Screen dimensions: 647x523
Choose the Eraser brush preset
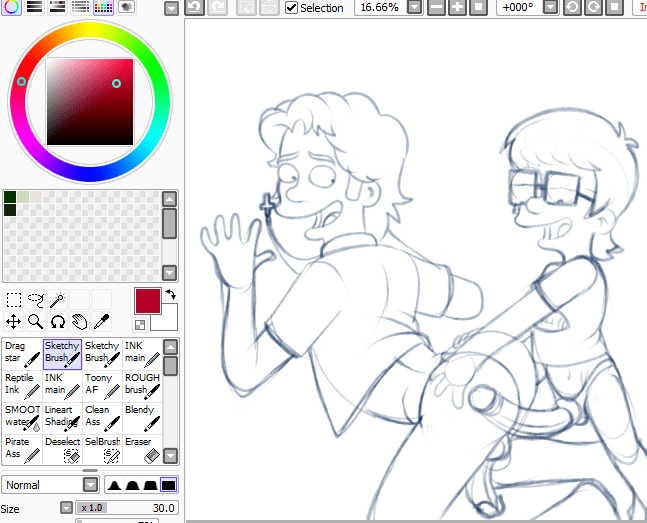pyautogui.click(x=141, y=448)
